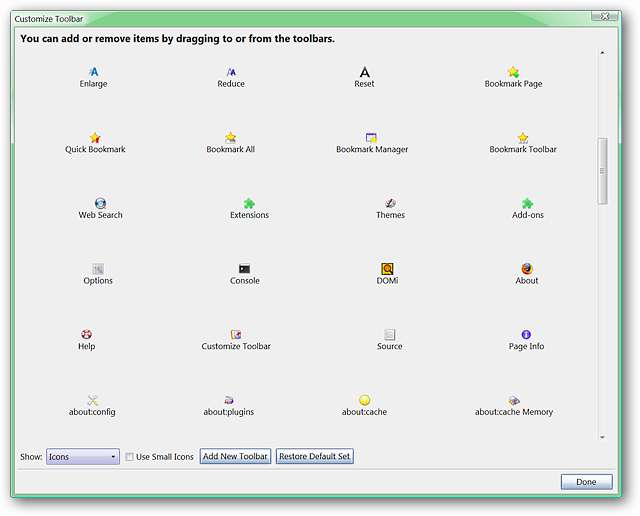Select the about:config tools icon
Screen dimensions: 640x516
93,400
